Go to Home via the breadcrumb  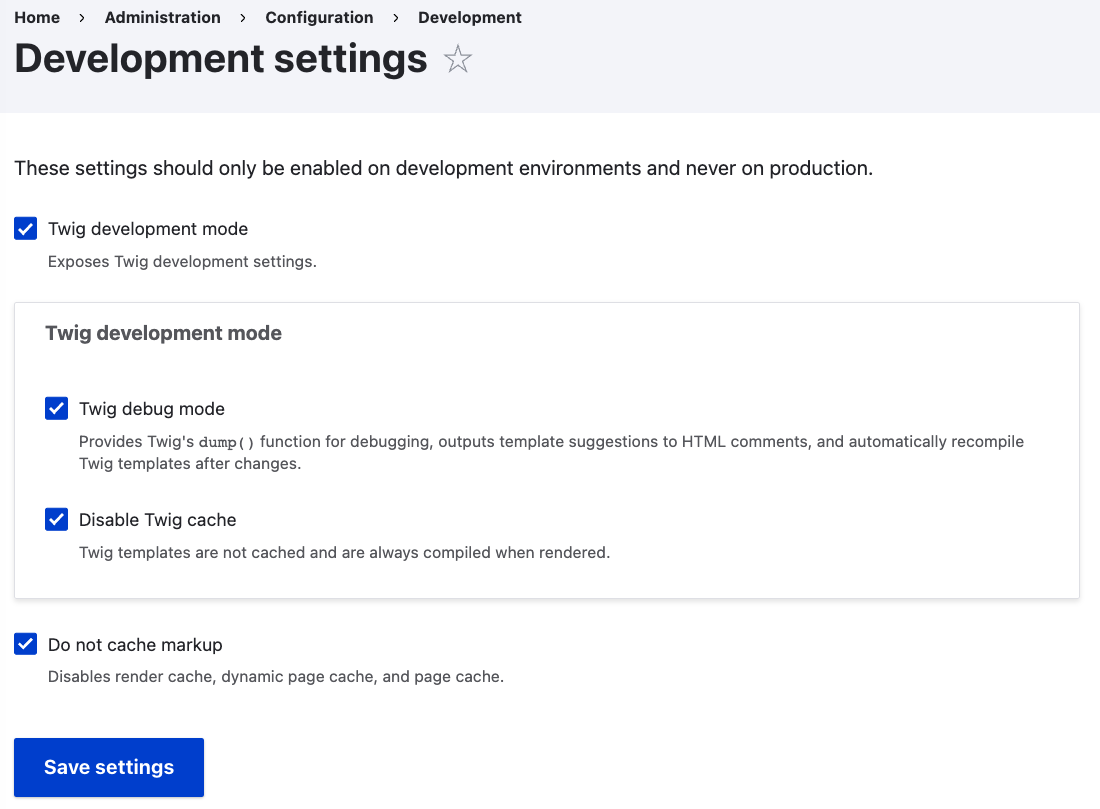pos(37,18)
